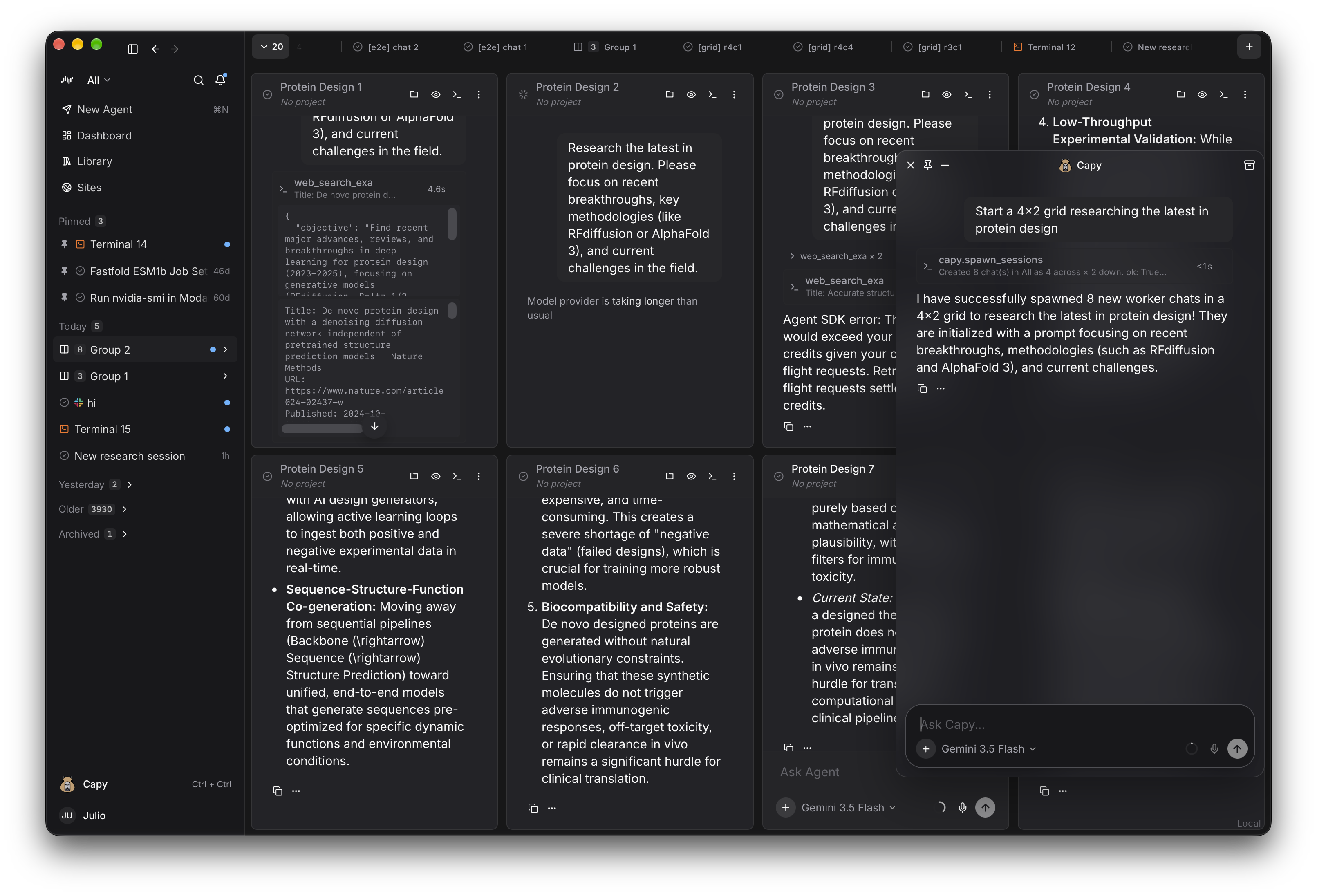Toggle eye visibility on Protein Design 2
The image size is (1317, 896).
[691, 94]
